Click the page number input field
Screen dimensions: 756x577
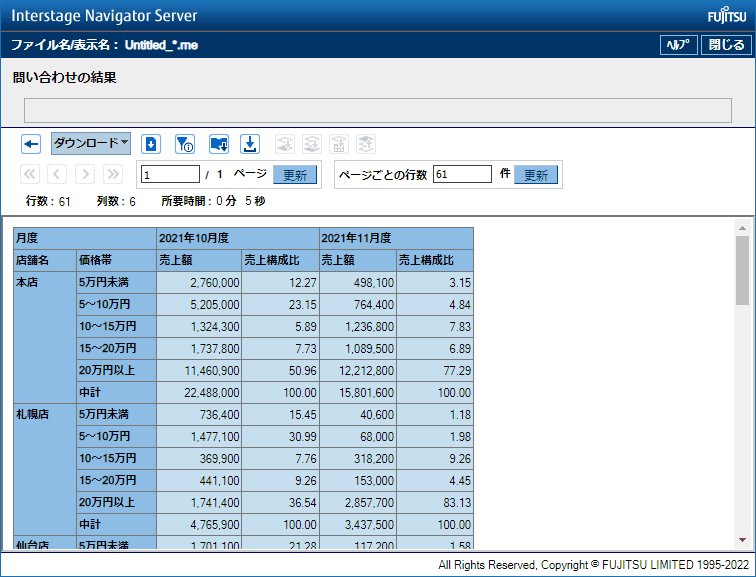click(x=170, y=174)
